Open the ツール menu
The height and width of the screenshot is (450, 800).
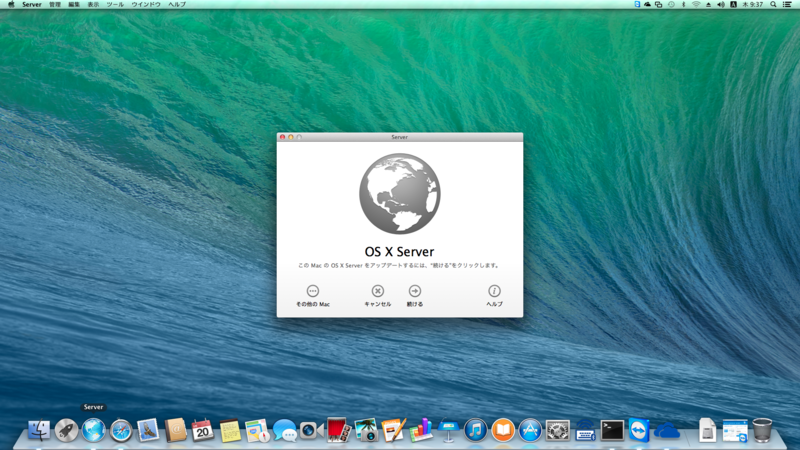tap(115, 4)
